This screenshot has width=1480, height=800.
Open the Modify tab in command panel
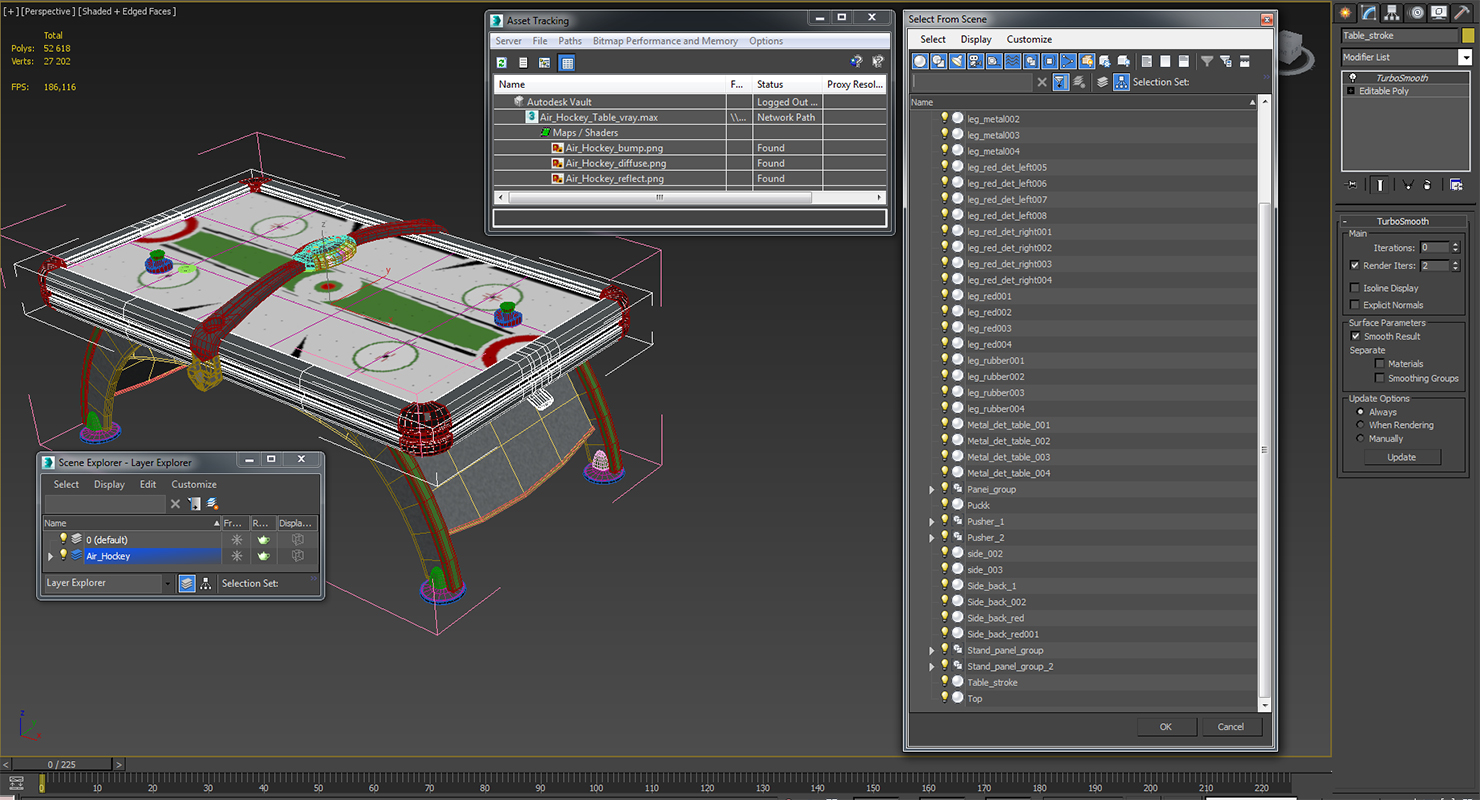(x=1369, y=12)
